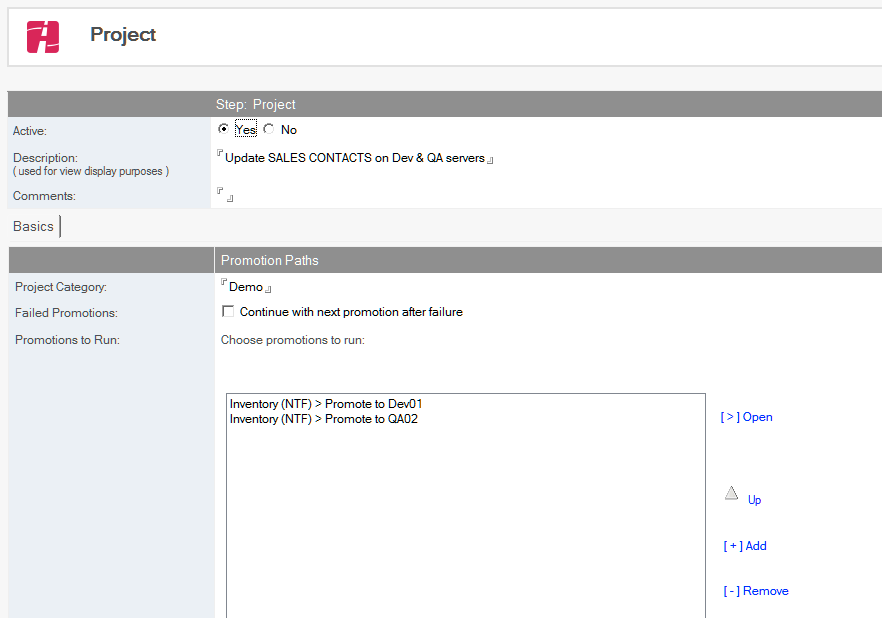
Task: Click the pink app logo icon
Action: pyautogui.click(x=43, y=37)
